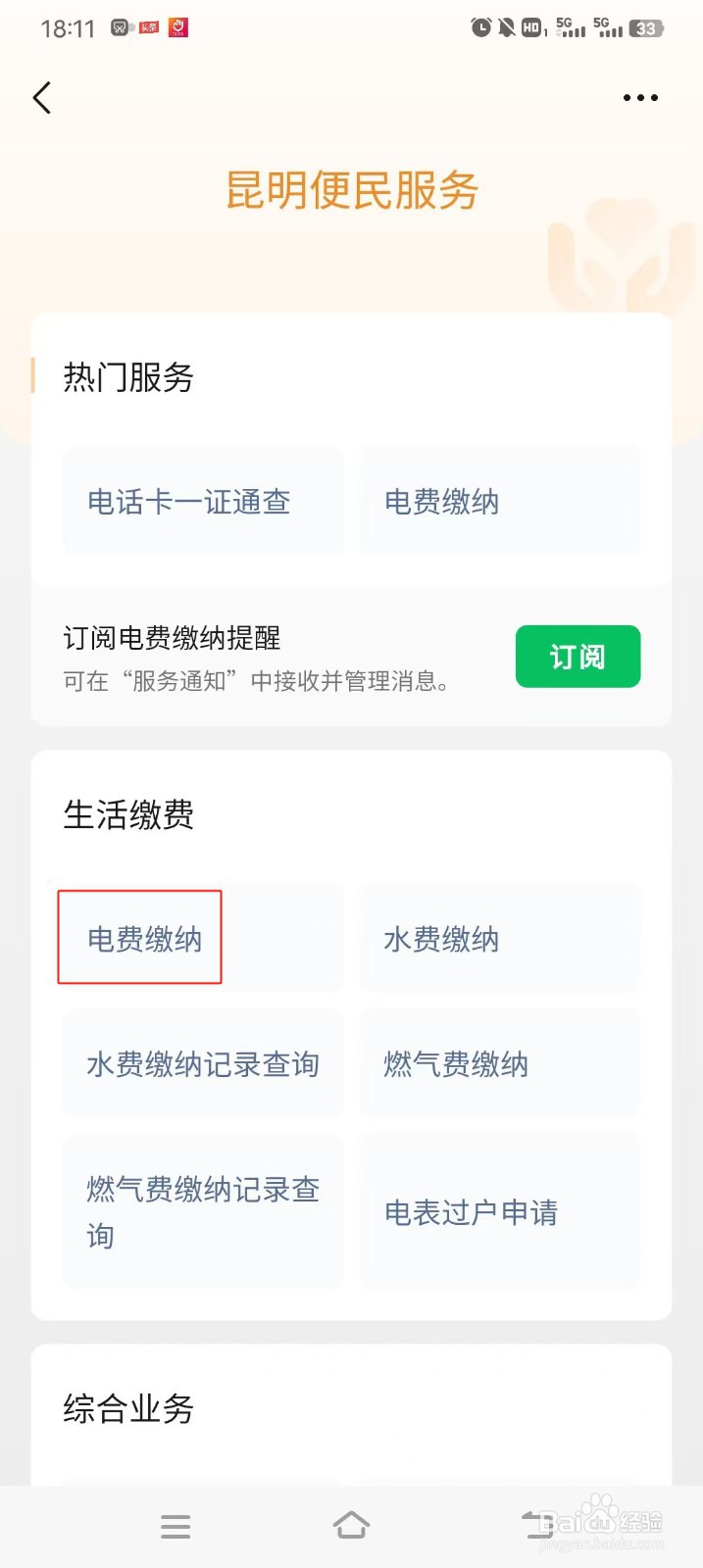Tap the 昆明便民服务 page title
This screenshot has height=1568, width=703.
point(352,190)
